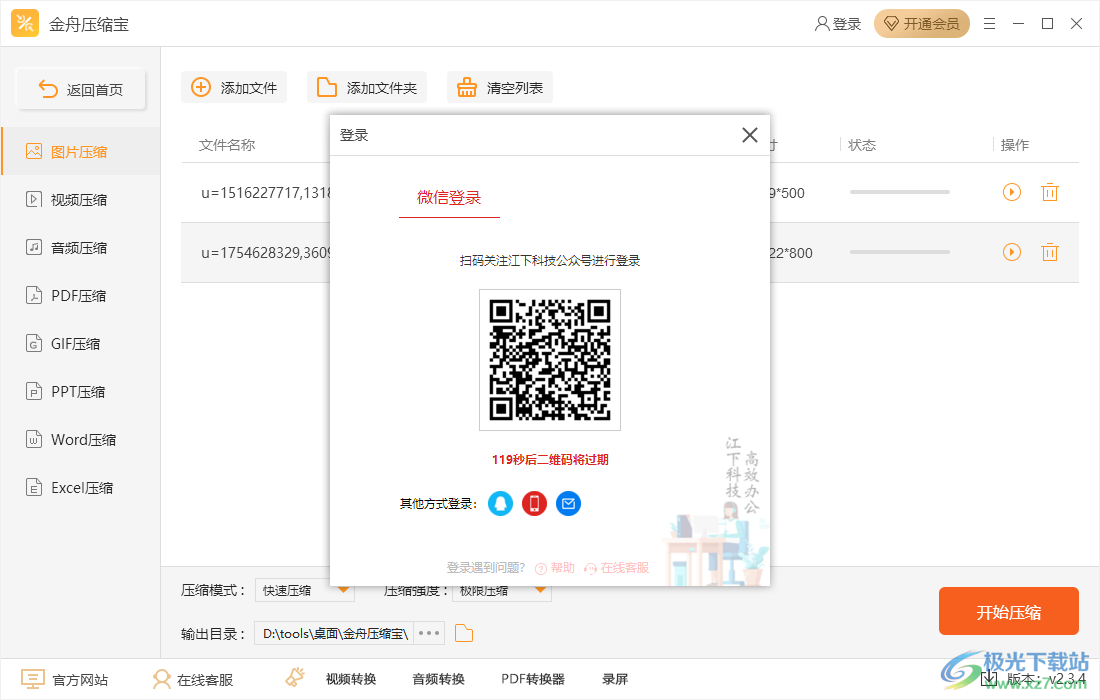The image size is (1100, 700).
Task: Click the WeChat login QR code
Action: pos(550,360)
